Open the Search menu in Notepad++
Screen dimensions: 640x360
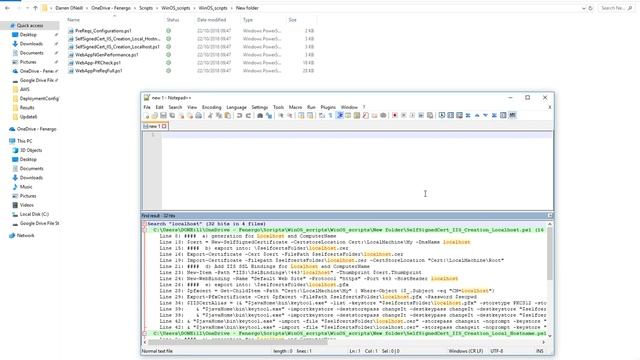tap(175, 107)
